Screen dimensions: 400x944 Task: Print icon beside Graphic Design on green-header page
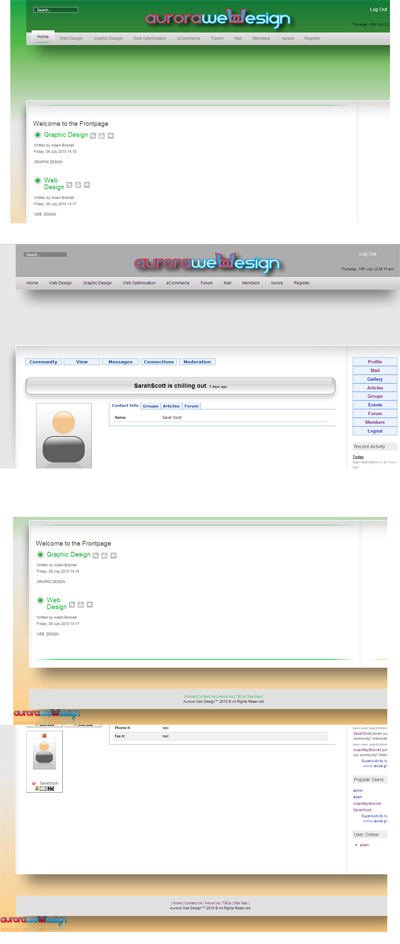click(102, 135)
